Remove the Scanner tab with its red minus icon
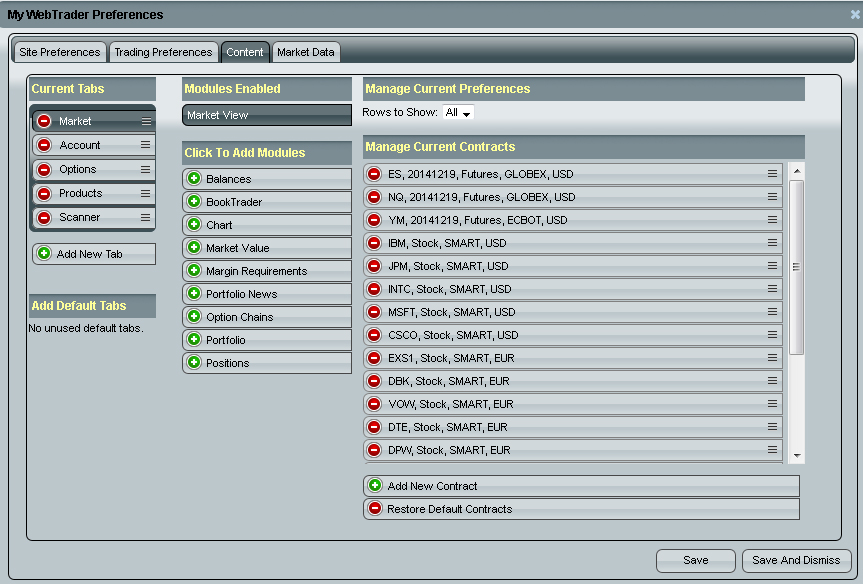 (x=44, y=217)
